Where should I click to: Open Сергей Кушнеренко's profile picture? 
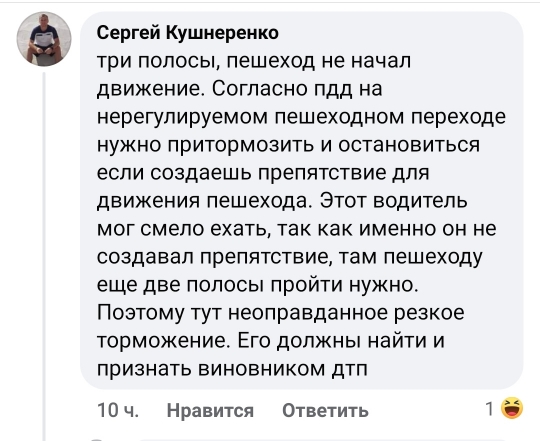pos(44,39)
